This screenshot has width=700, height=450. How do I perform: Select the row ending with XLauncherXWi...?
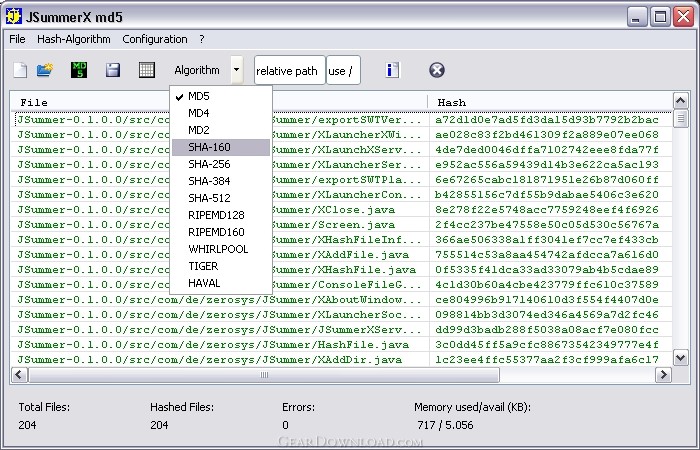[x=342, y=135]
